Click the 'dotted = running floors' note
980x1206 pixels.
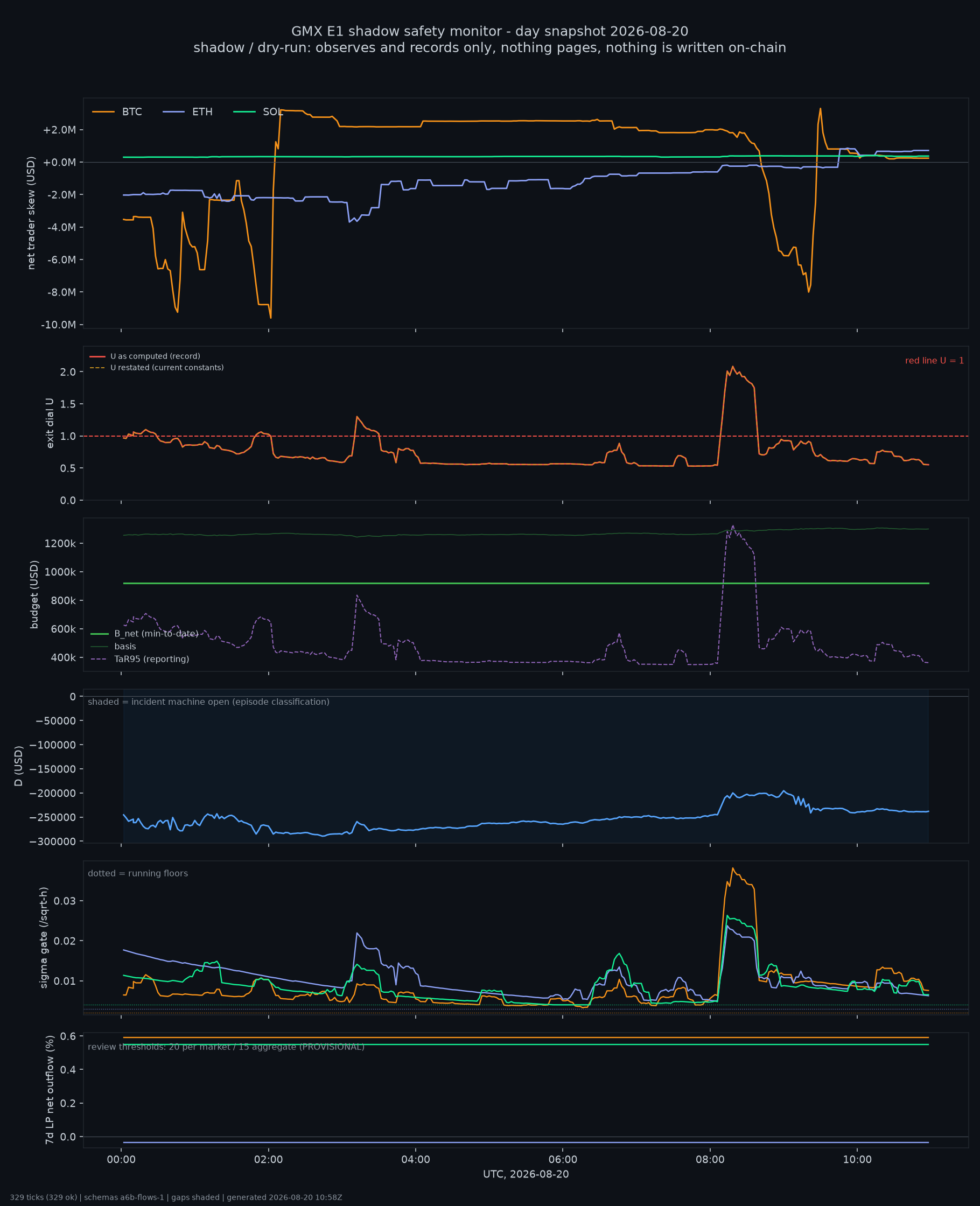138,873
